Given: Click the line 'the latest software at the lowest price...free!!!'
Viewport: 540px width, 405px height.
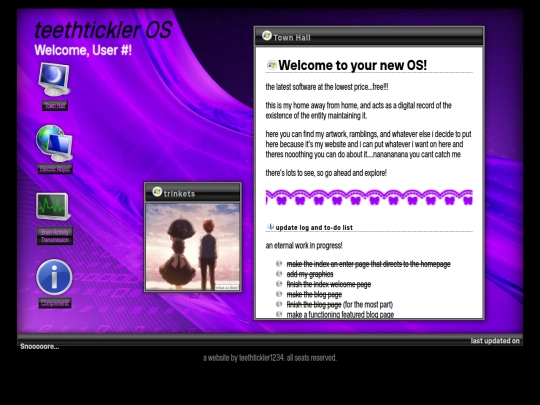Looking at the screenshot, I should (x=327, y=87).
